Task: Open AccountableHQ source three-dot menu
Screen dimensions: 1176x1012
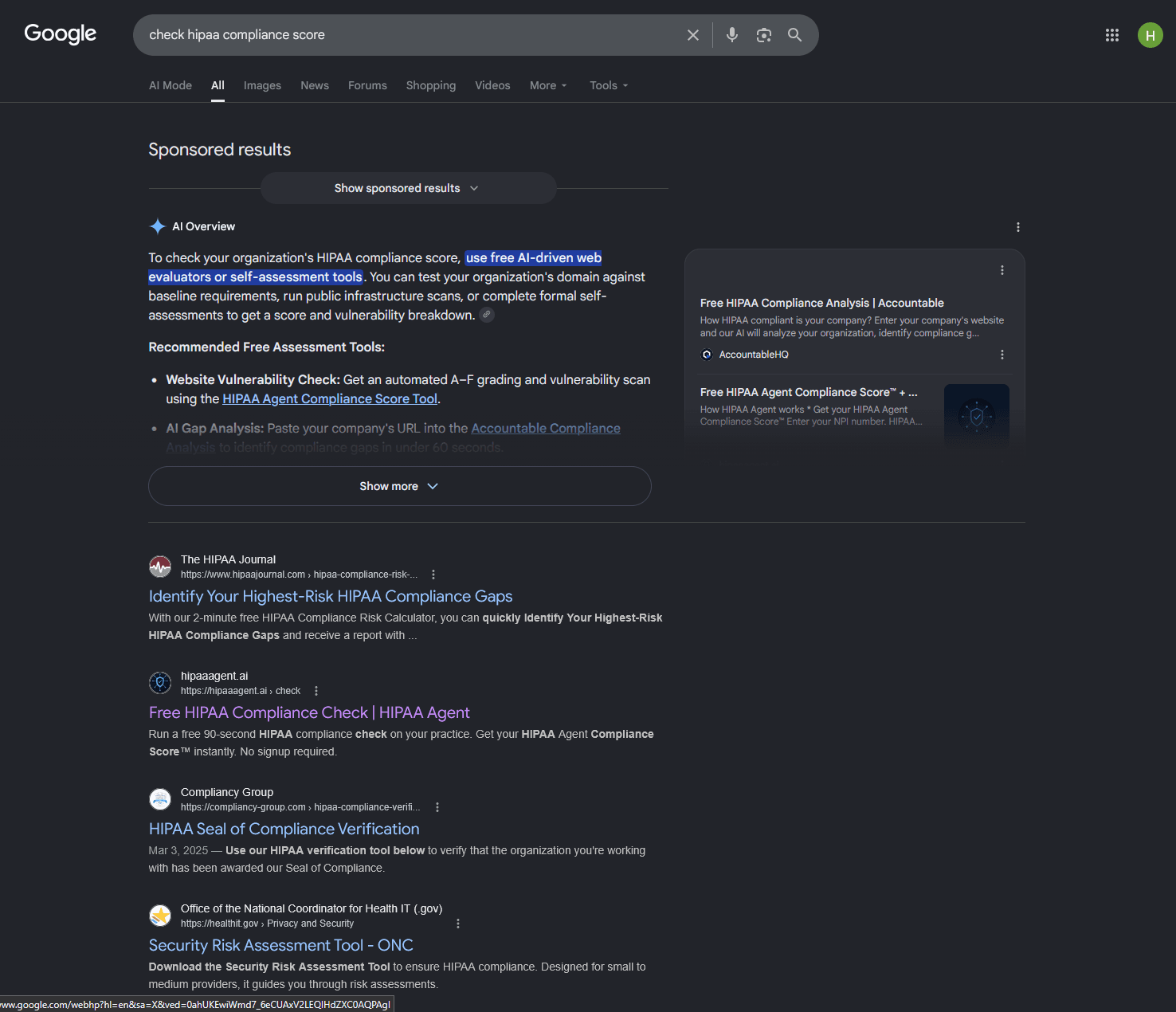Action: [1002, 355]
